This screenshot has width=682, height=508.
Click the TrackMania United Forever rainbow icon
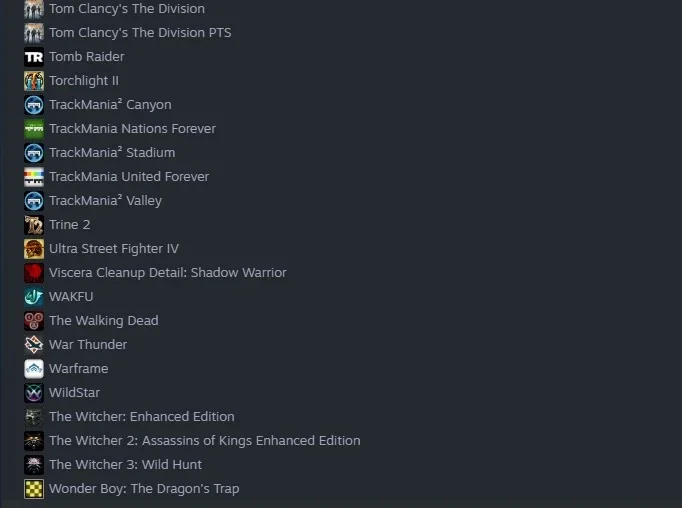coord(34,177)
